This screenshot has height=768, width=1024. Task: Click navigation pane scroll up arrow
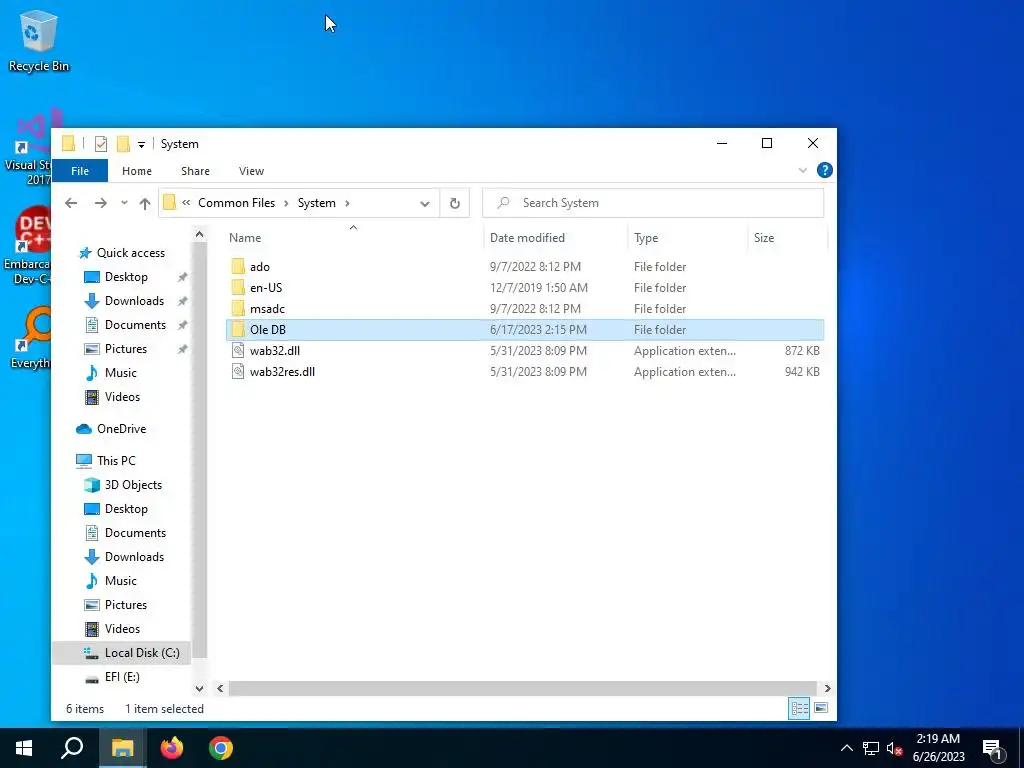point(199,234)
